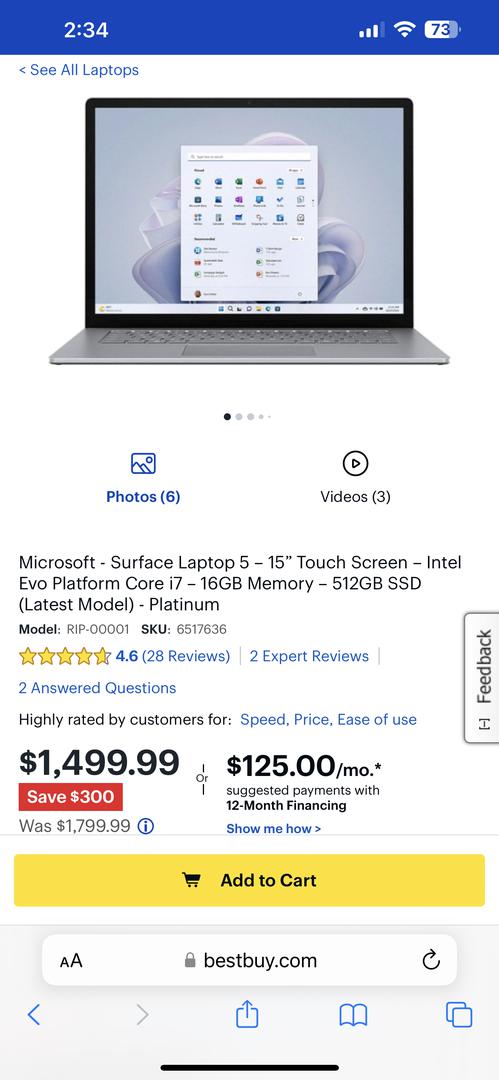Open AA reader text options
The image size is (499, 1080).
point(71,960)
